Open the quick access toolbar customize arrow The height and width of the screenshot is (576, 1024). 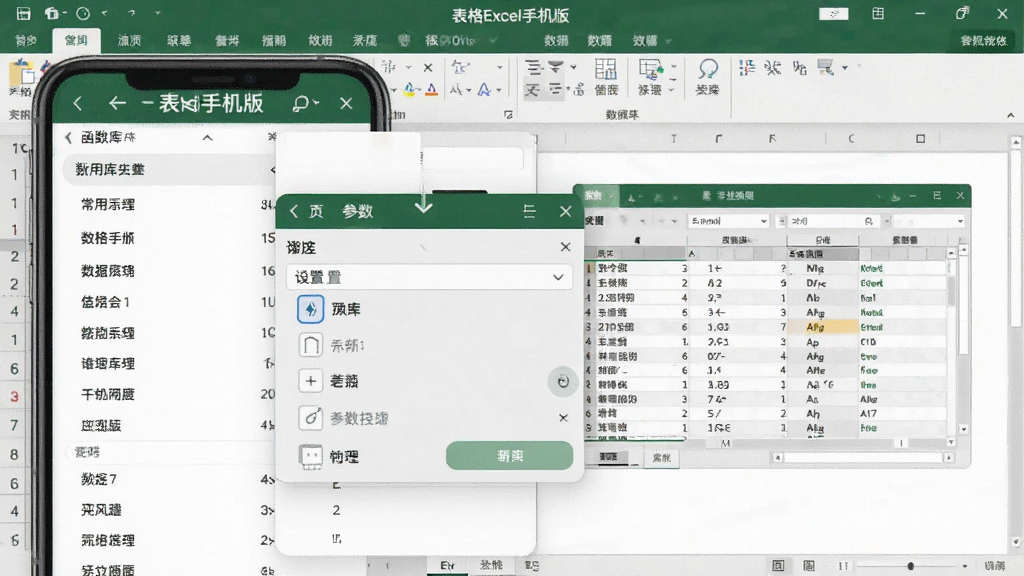tap(157, 13)
